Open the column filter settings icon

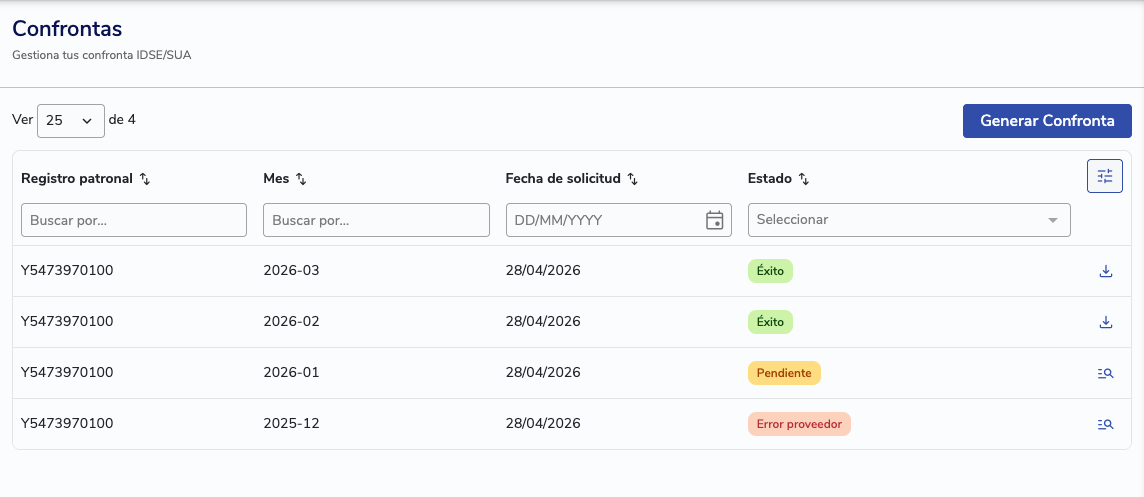tap(1104, 176)
